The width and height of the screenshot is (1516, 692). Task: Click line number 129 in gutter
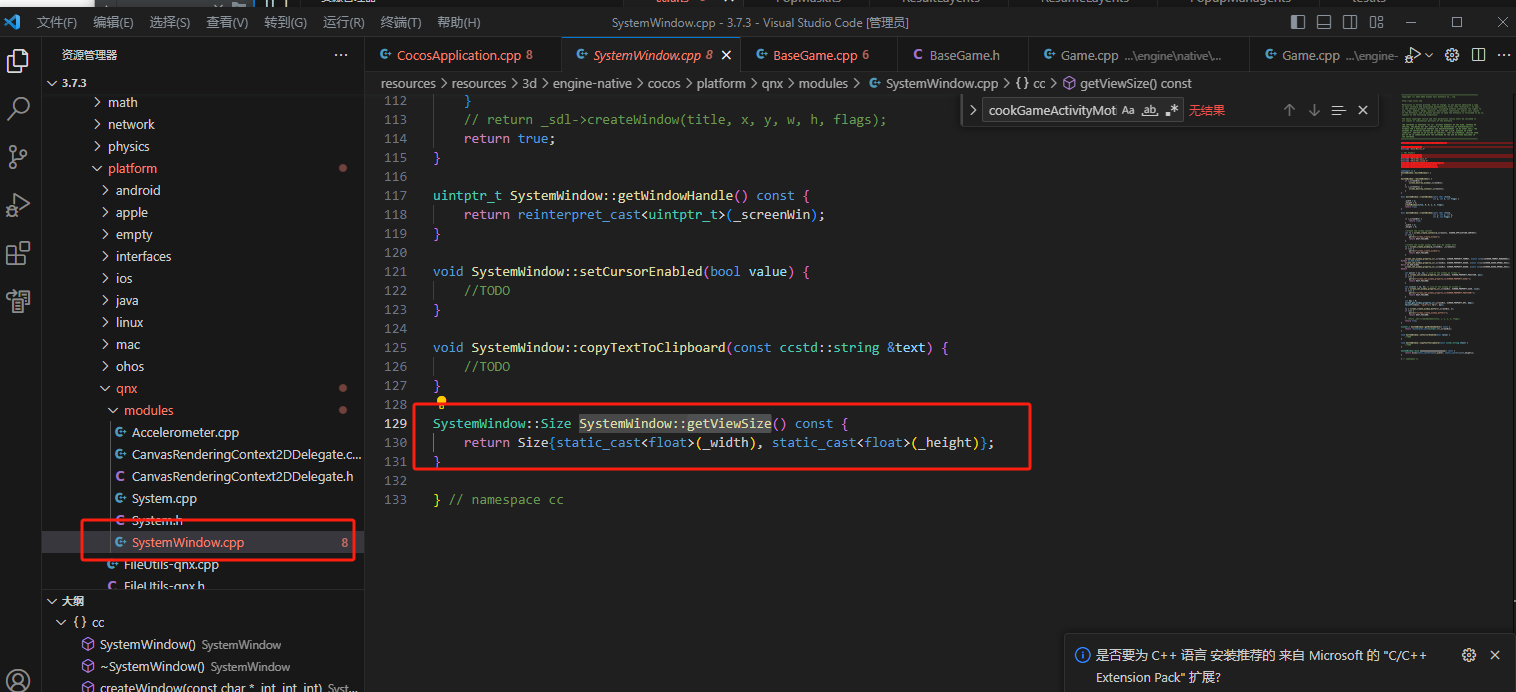coord(396,423)
